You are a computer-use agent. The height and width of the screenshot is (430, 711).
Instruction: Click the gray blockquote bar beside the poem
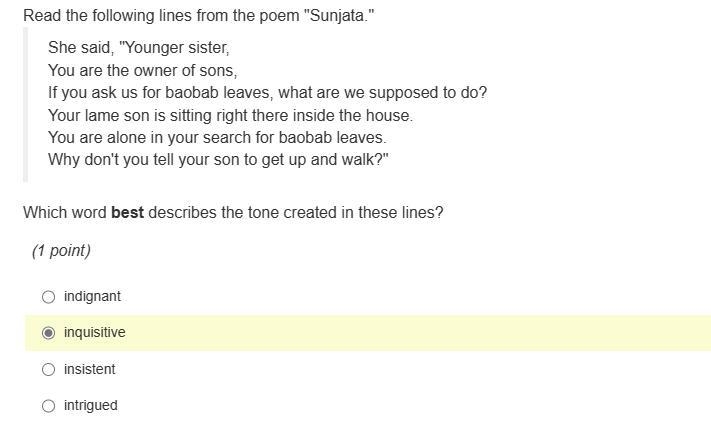tap(25, 105)
